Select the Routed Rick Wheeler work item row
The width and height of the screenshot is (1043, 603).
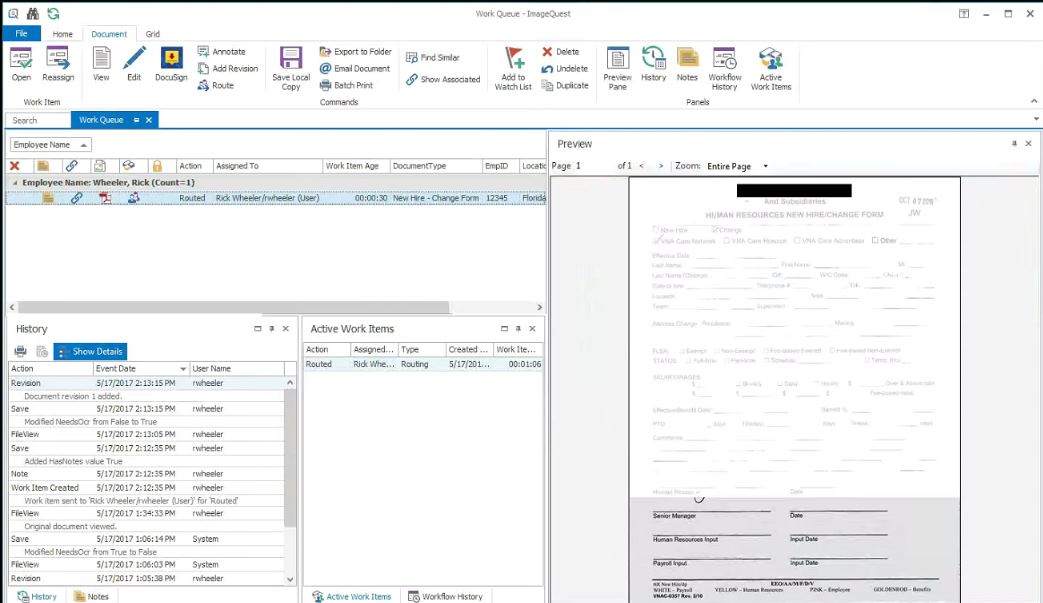tap(276, 198)
